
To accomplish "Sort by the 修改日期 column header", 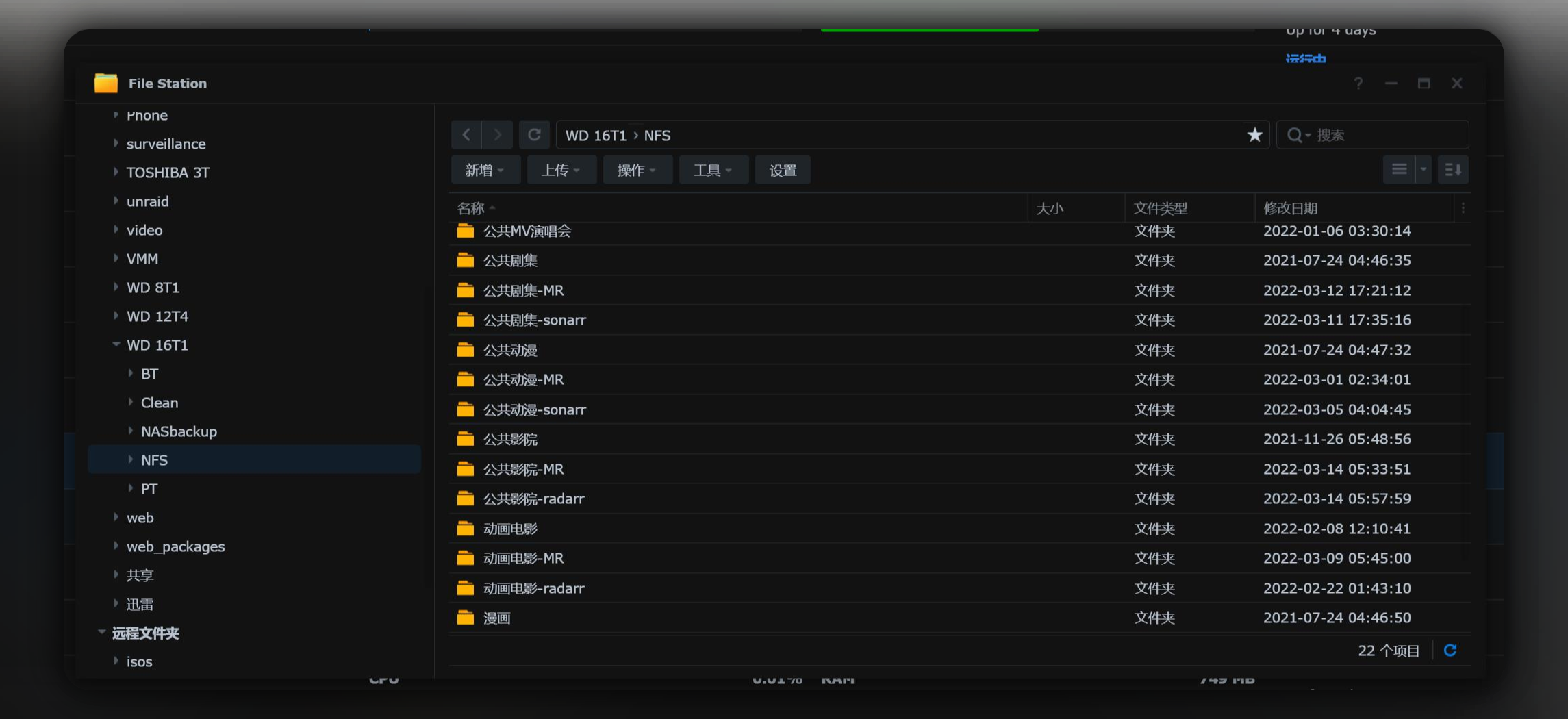I will coord(1354,208).
